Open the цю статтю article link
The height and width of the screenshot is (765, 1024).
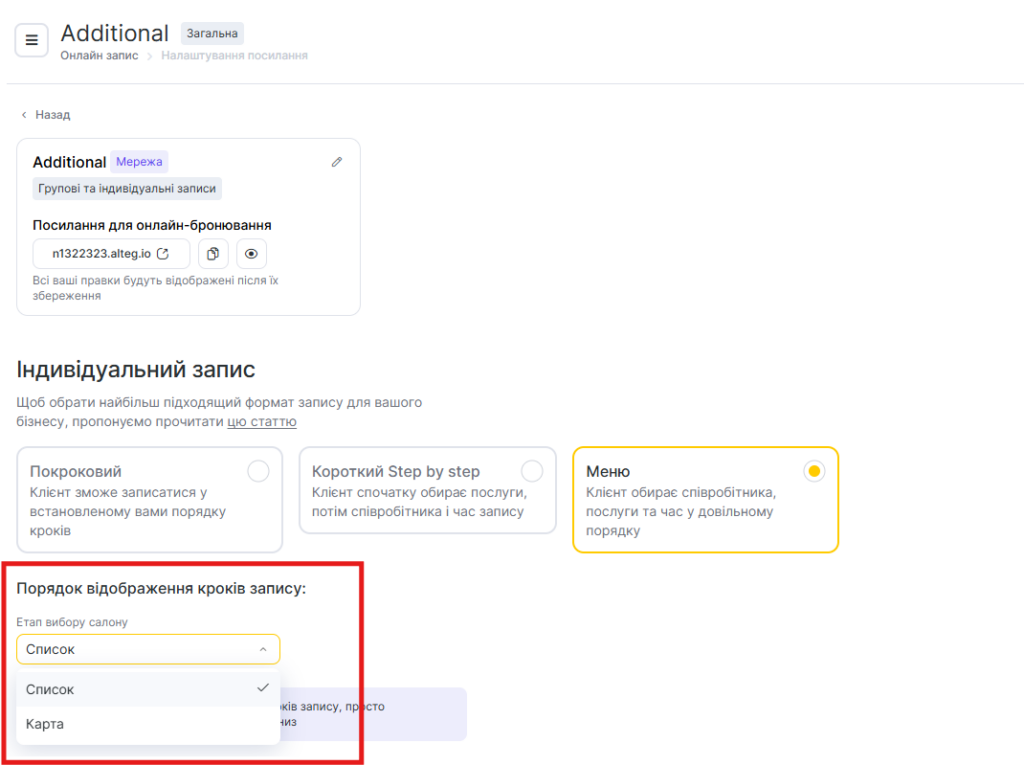point(262,422)
